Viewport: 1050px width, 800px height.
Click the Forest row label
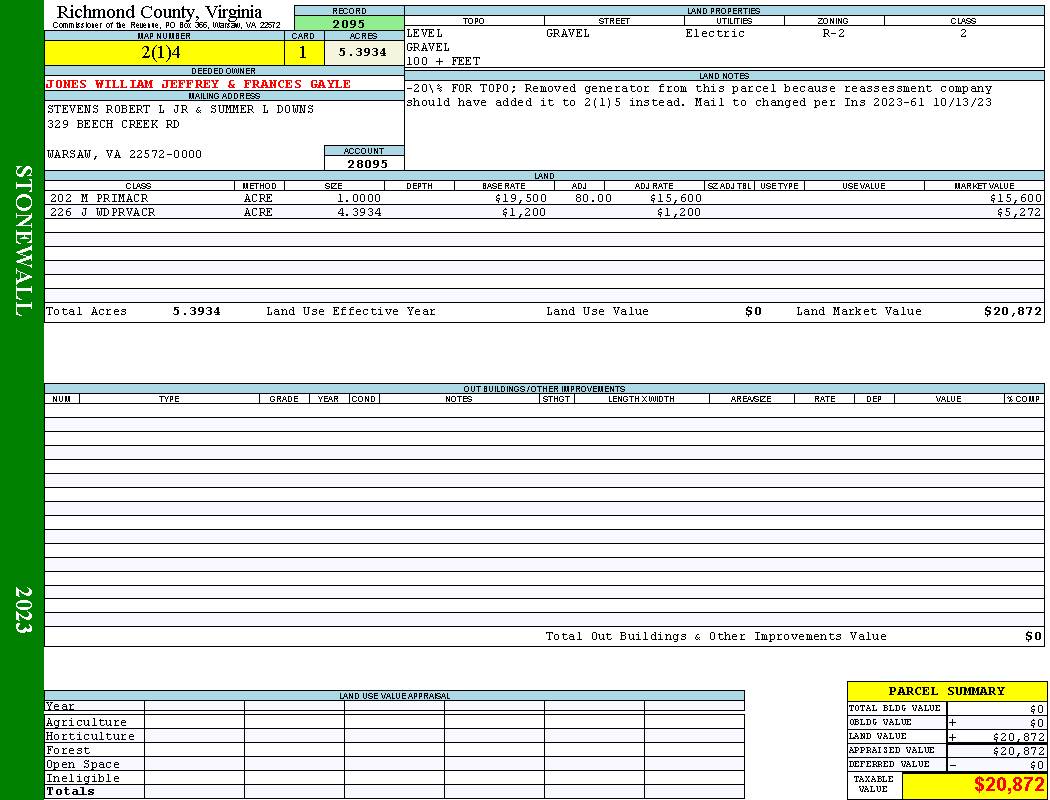(68, 750)
